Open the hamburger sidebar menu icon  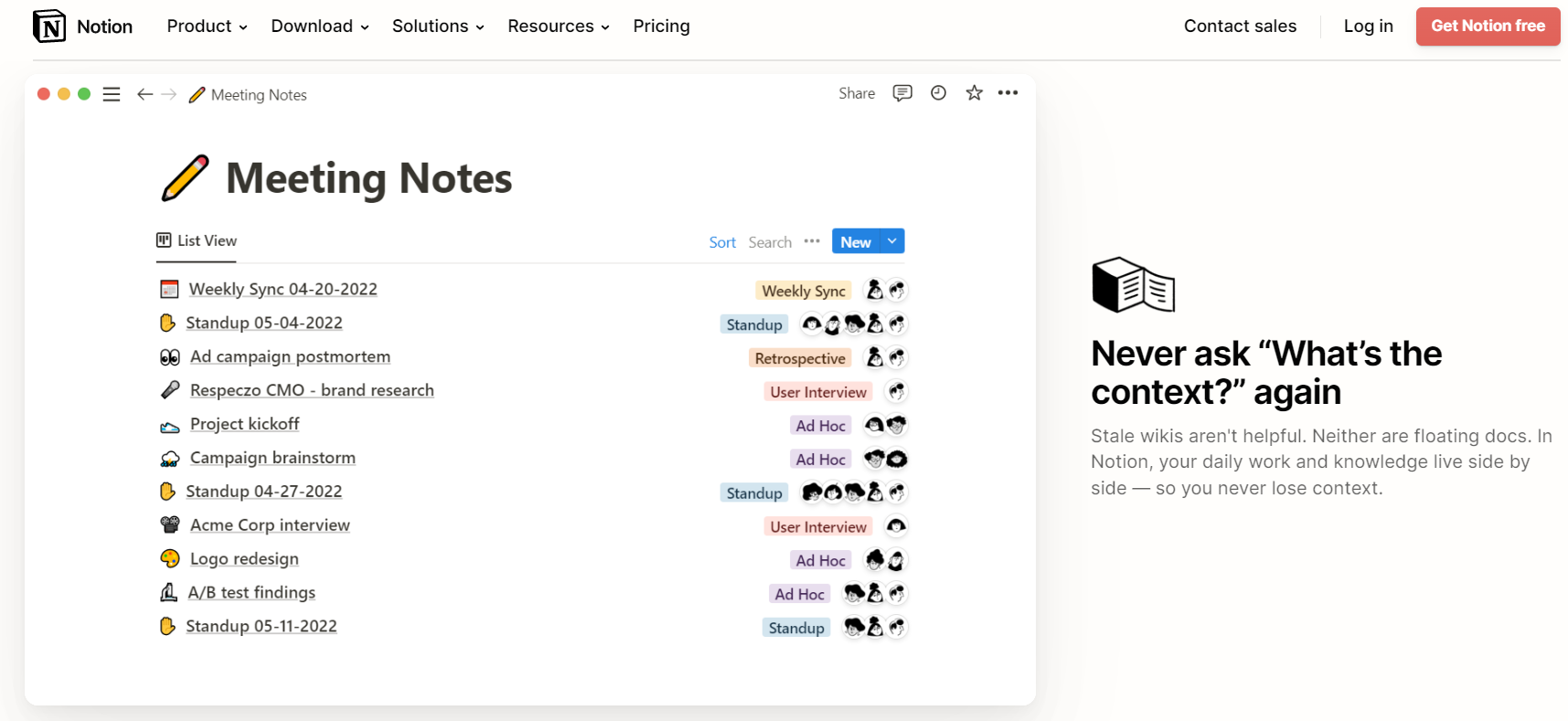(112, 94)
